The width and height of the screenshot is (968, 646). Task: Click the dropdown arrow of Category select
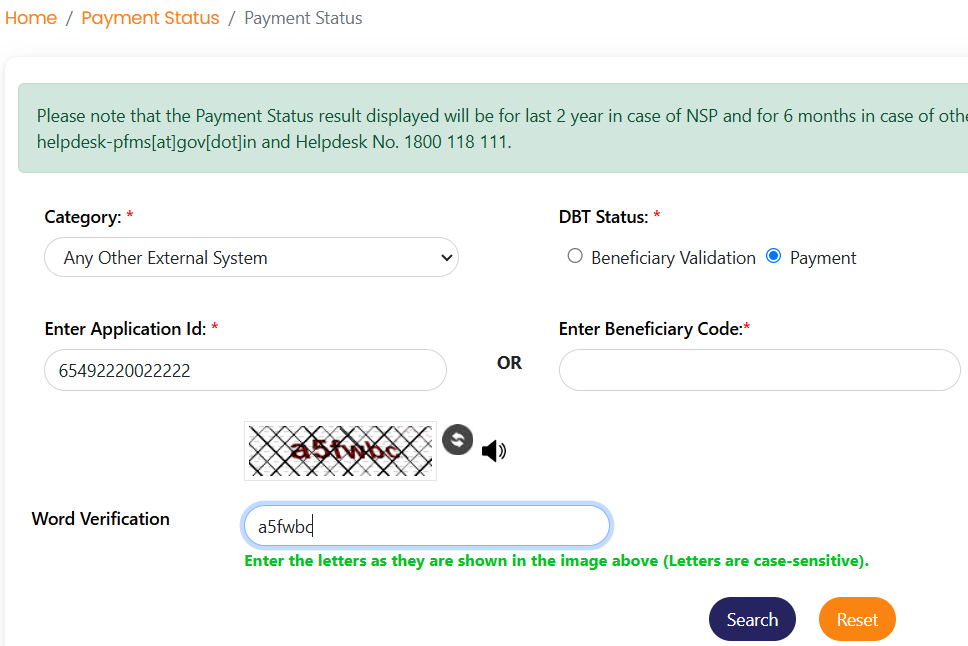447,258
